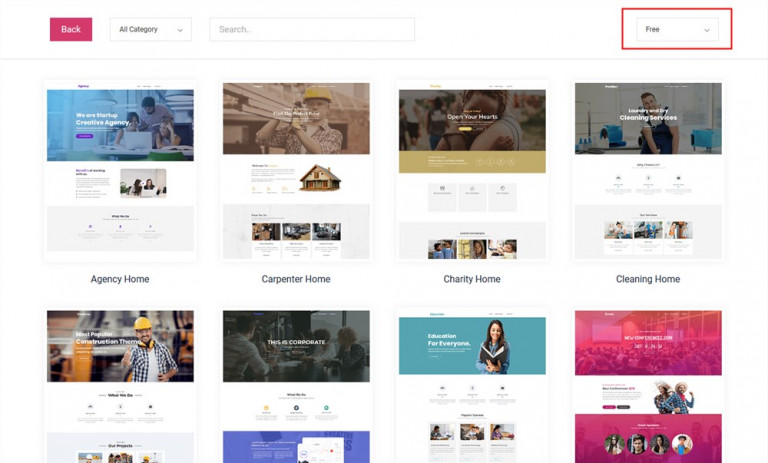Open the This Is Corporate template thumbnail
The image size is (768, 463).
pyautogui.click(x=296, y=385)
